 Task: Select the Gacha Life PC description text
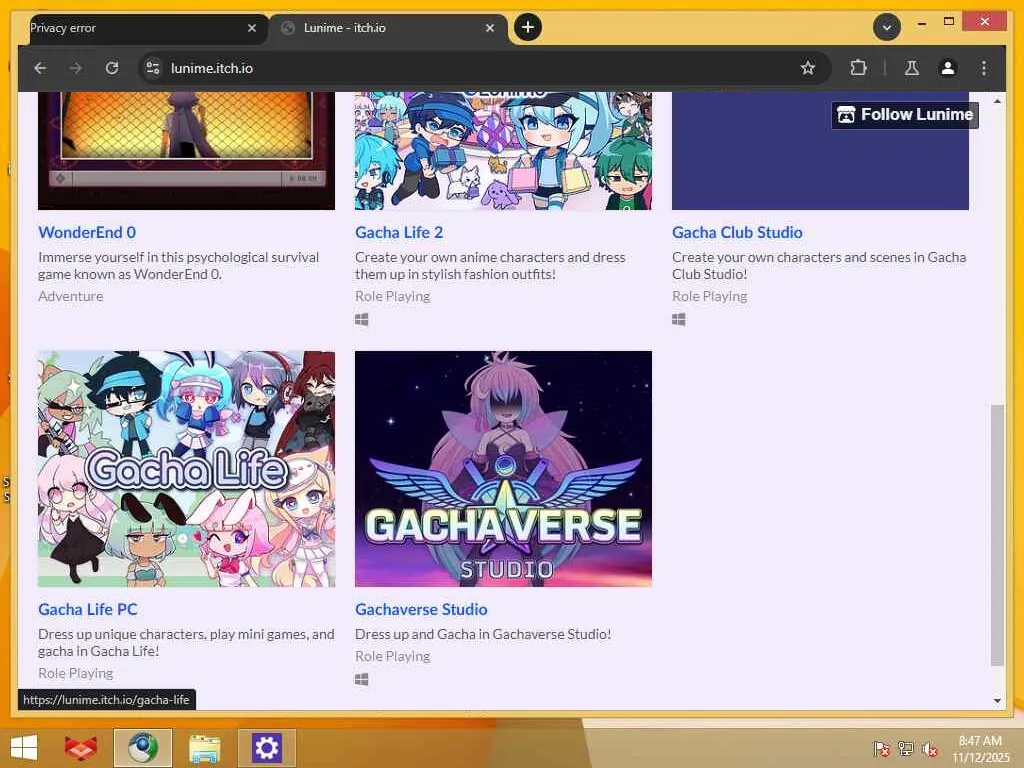pos(186,643)
